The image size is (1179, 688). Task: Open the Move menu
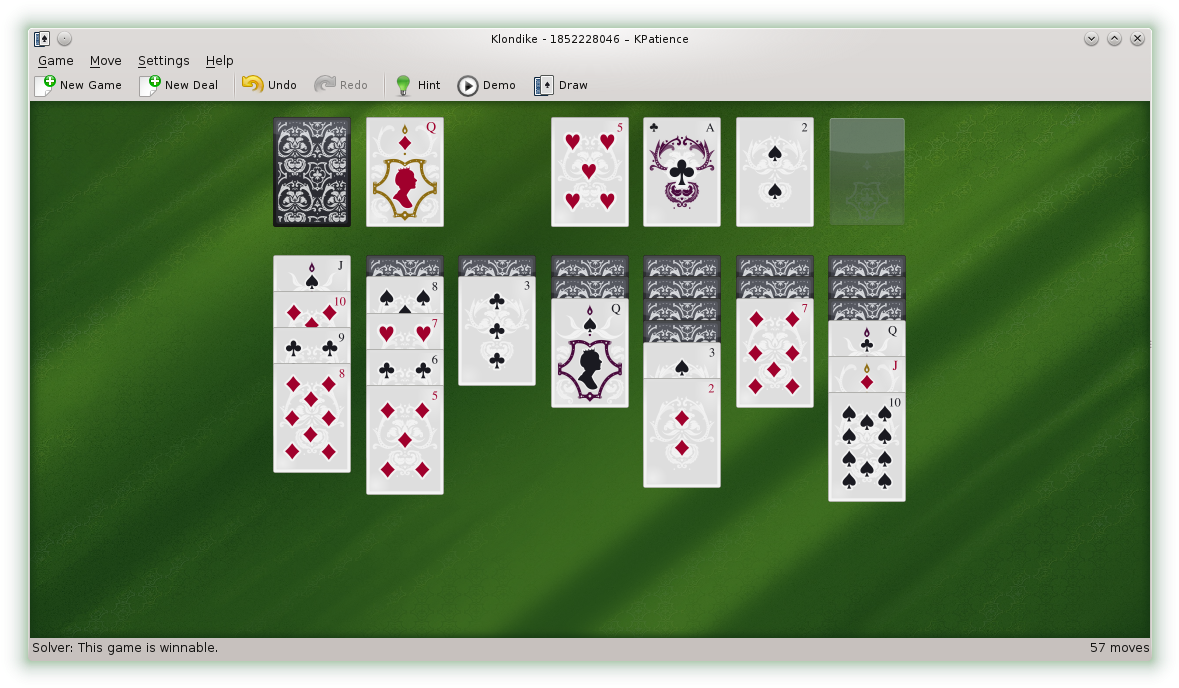[x=105, y=60]
